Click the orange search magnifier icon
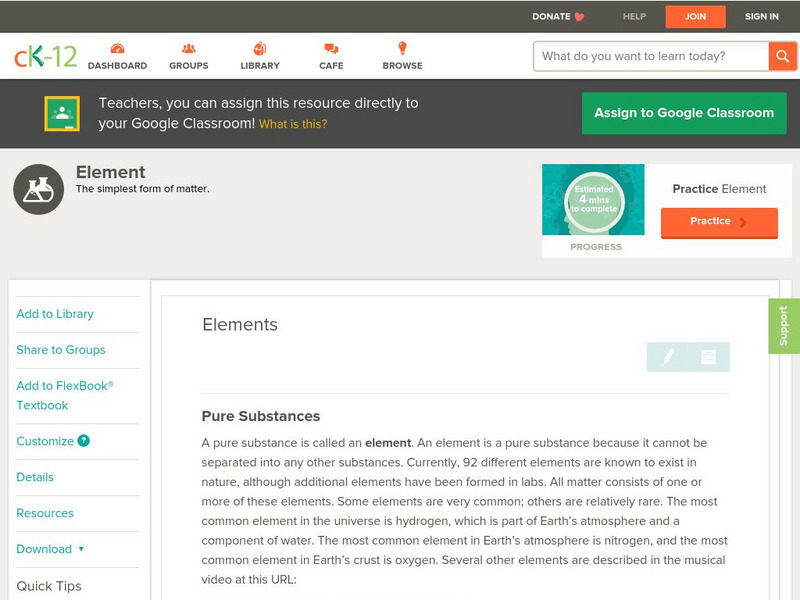 tap(784, 56)
